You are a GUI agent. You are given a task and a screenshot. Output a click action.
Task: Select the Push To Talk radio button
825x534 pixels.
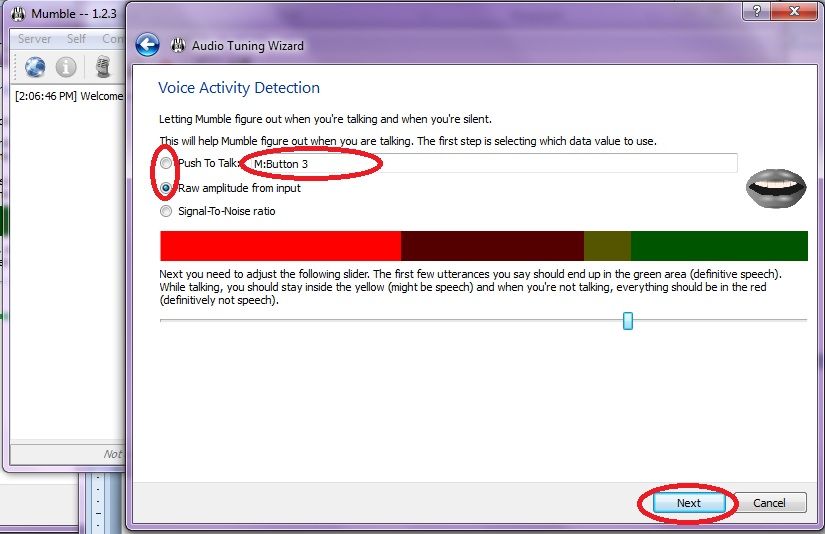tap(166, 163)
